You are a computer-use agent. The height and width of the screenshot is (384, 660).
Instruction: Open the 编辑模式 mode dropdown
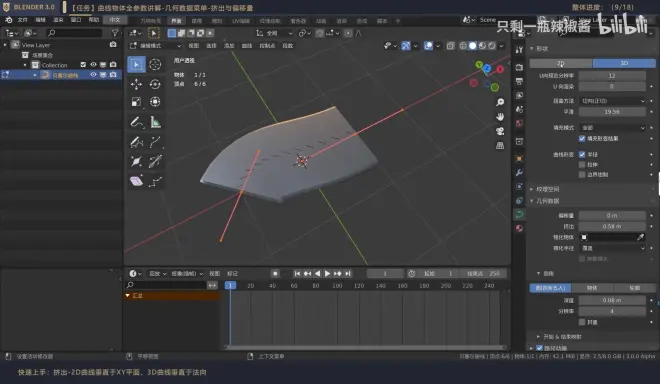click(155, 45)
